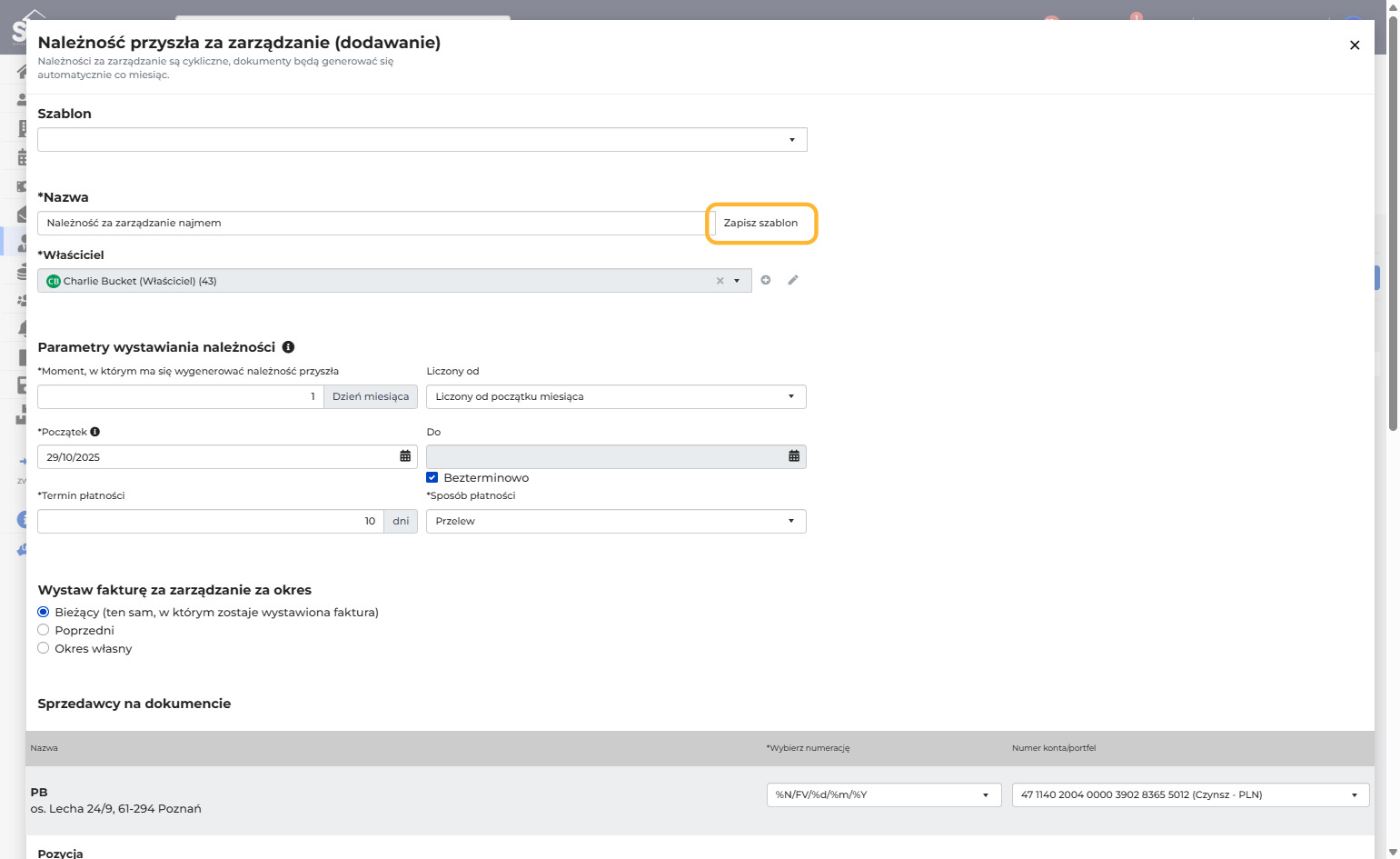Viewport: 1400px width, 859px height.
Task: Click the modal vertical scrollbar thumb
Action: [x=1394, y=223]
